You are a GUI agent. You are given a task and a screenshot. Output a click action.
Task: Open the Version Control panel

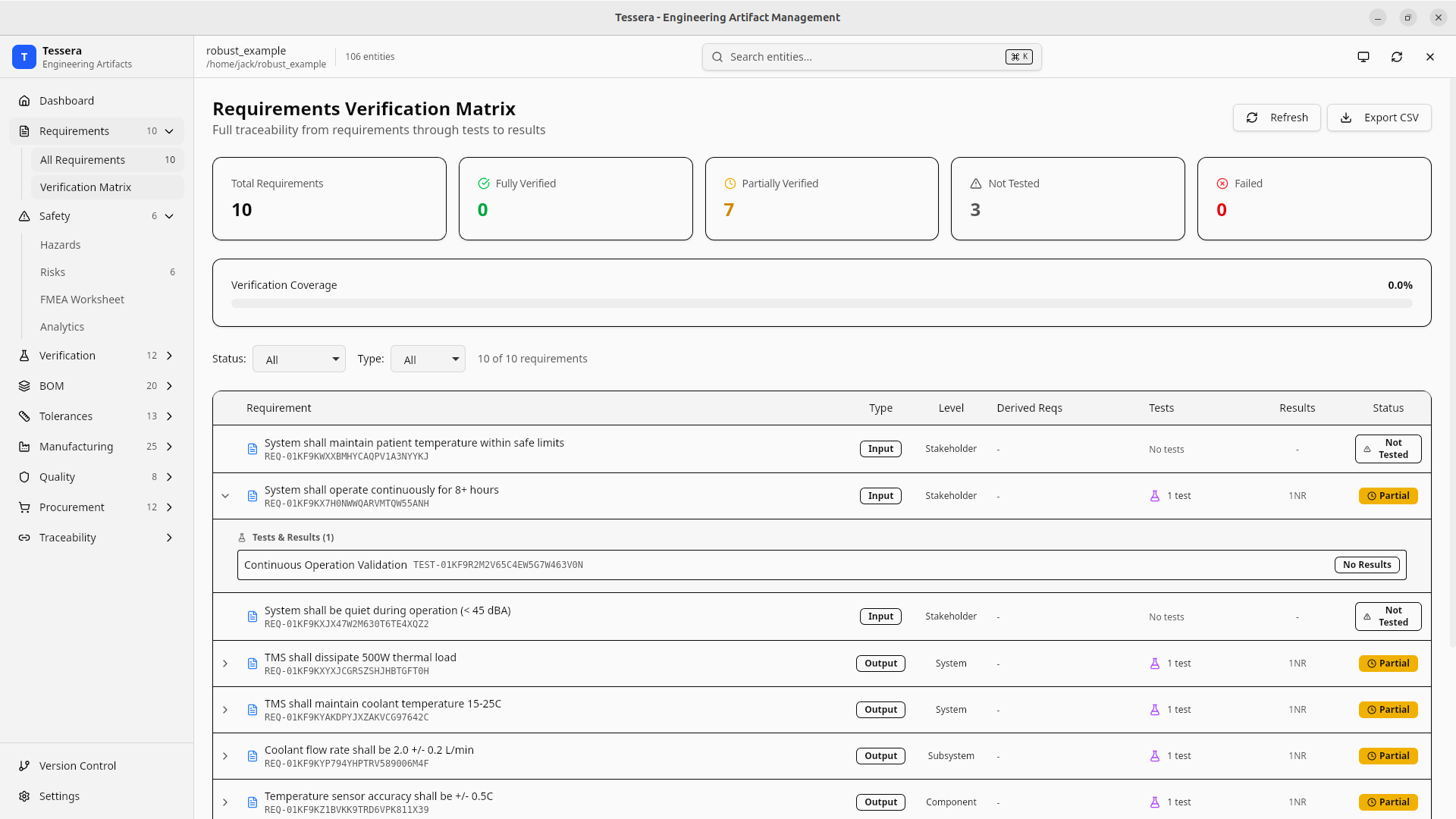78,765
